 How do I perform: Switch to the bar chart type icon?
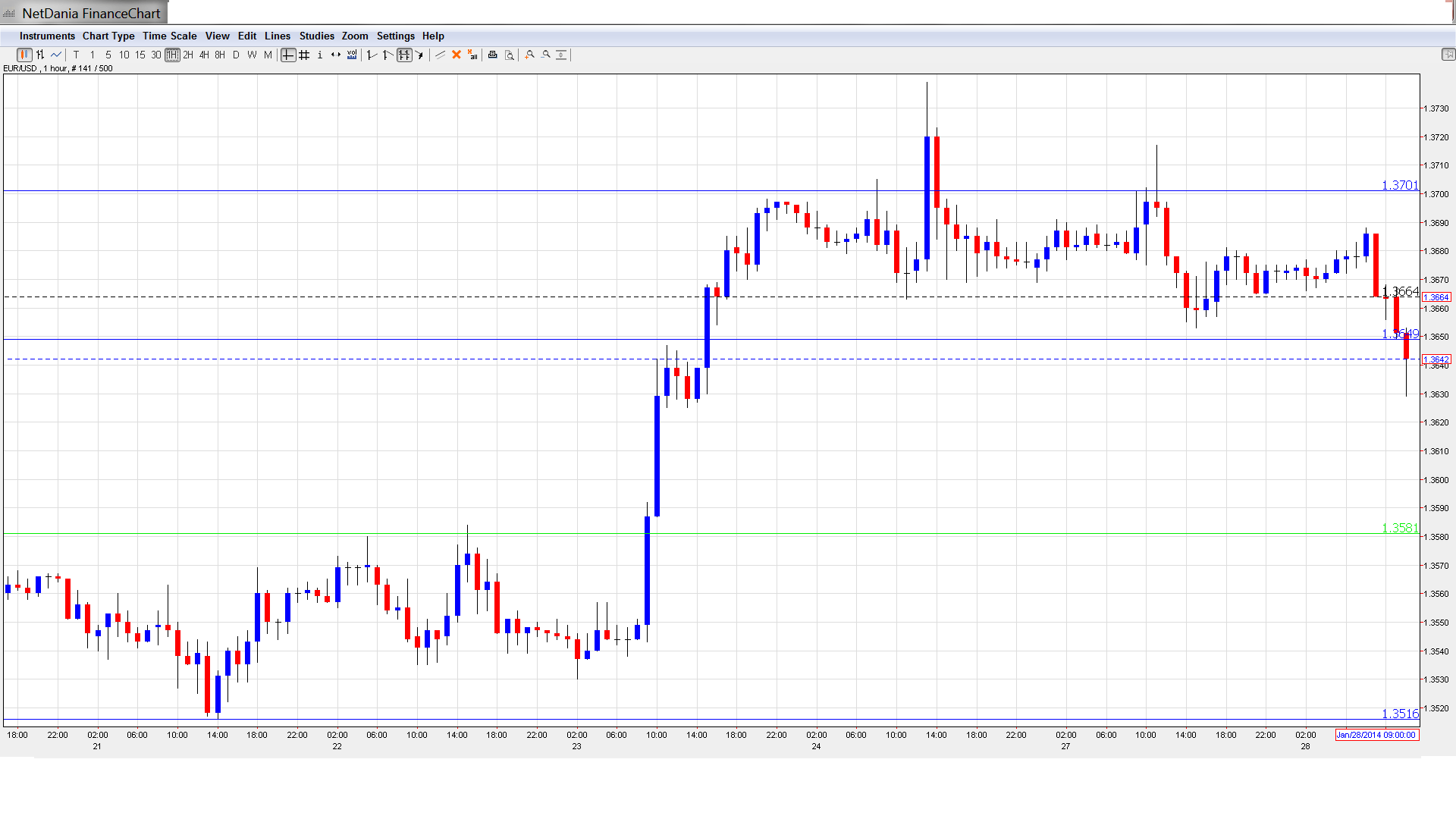[40, 55]
